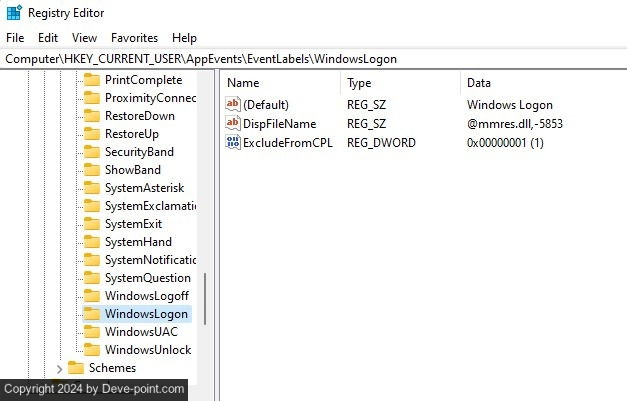Select the WindowsLogon folder icon
Screen dimensions: 627x401
coord(92,314)
